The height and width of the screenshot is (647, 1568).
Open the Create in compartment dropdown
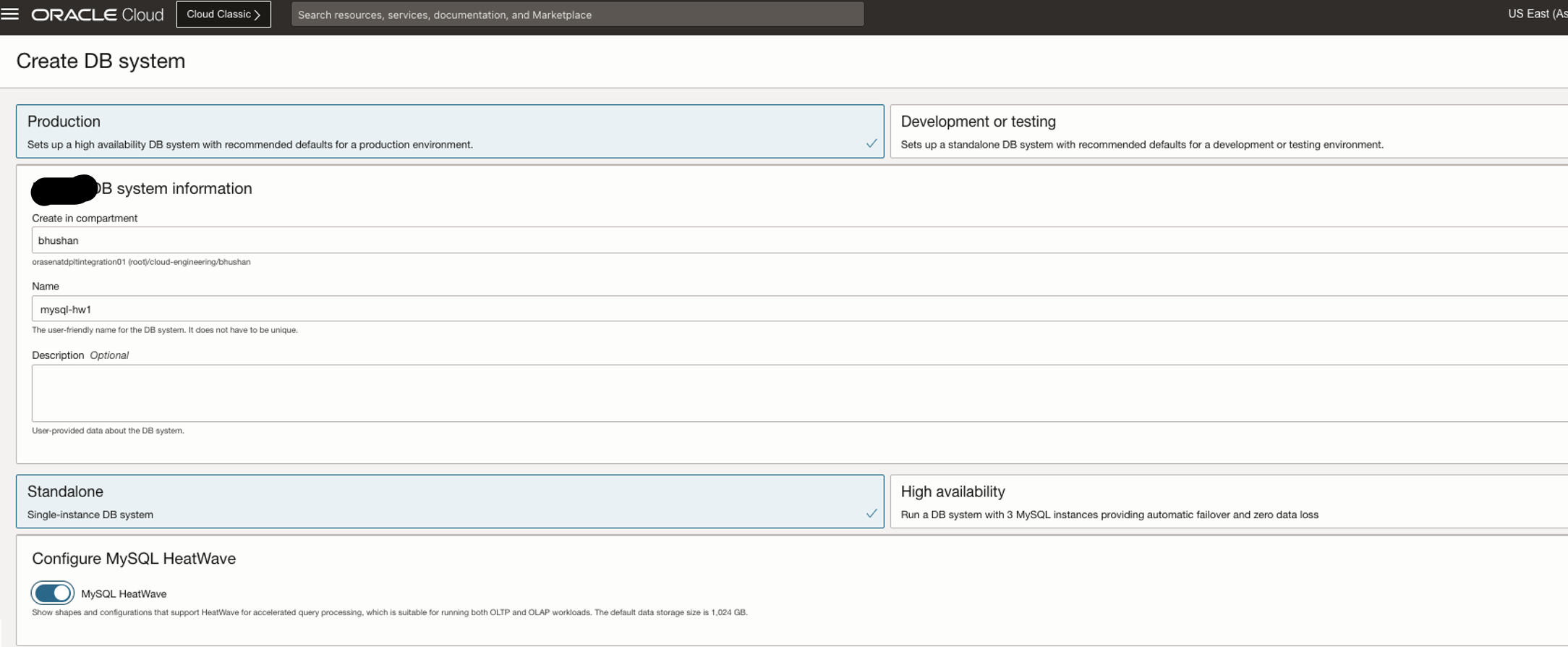pyautogui.click(x=800, y=240)
